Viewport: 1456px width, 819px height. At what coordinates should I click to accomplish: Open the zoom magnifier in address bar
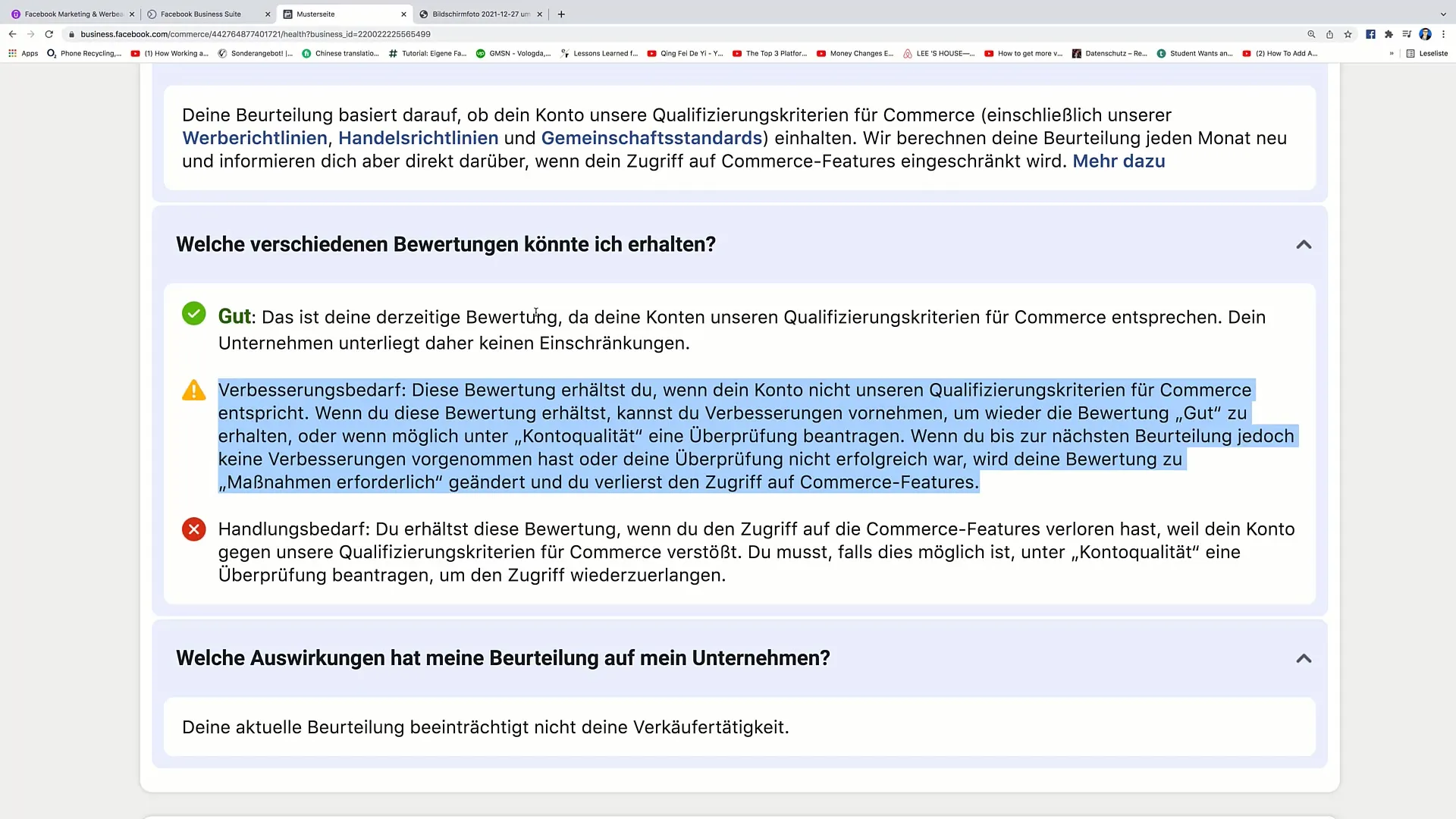[x=1311, y=34]
